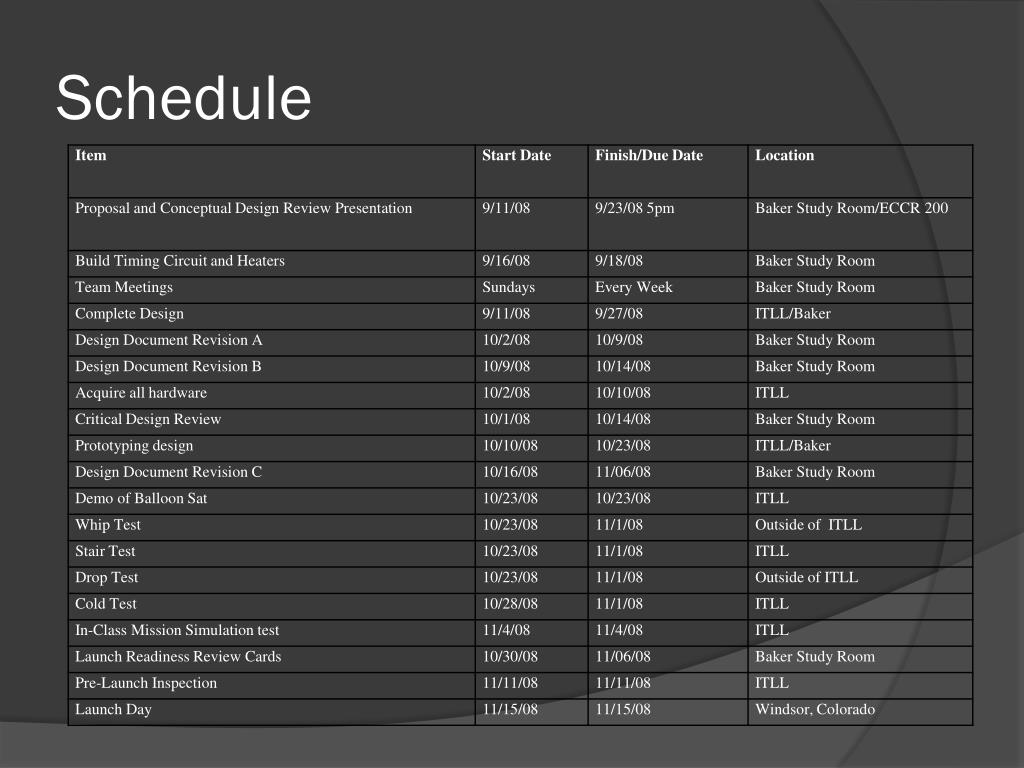The height and width of the screenshot is (768, 1024).
Task: Click the Every Week cell
Action: [x=633, y=287]
